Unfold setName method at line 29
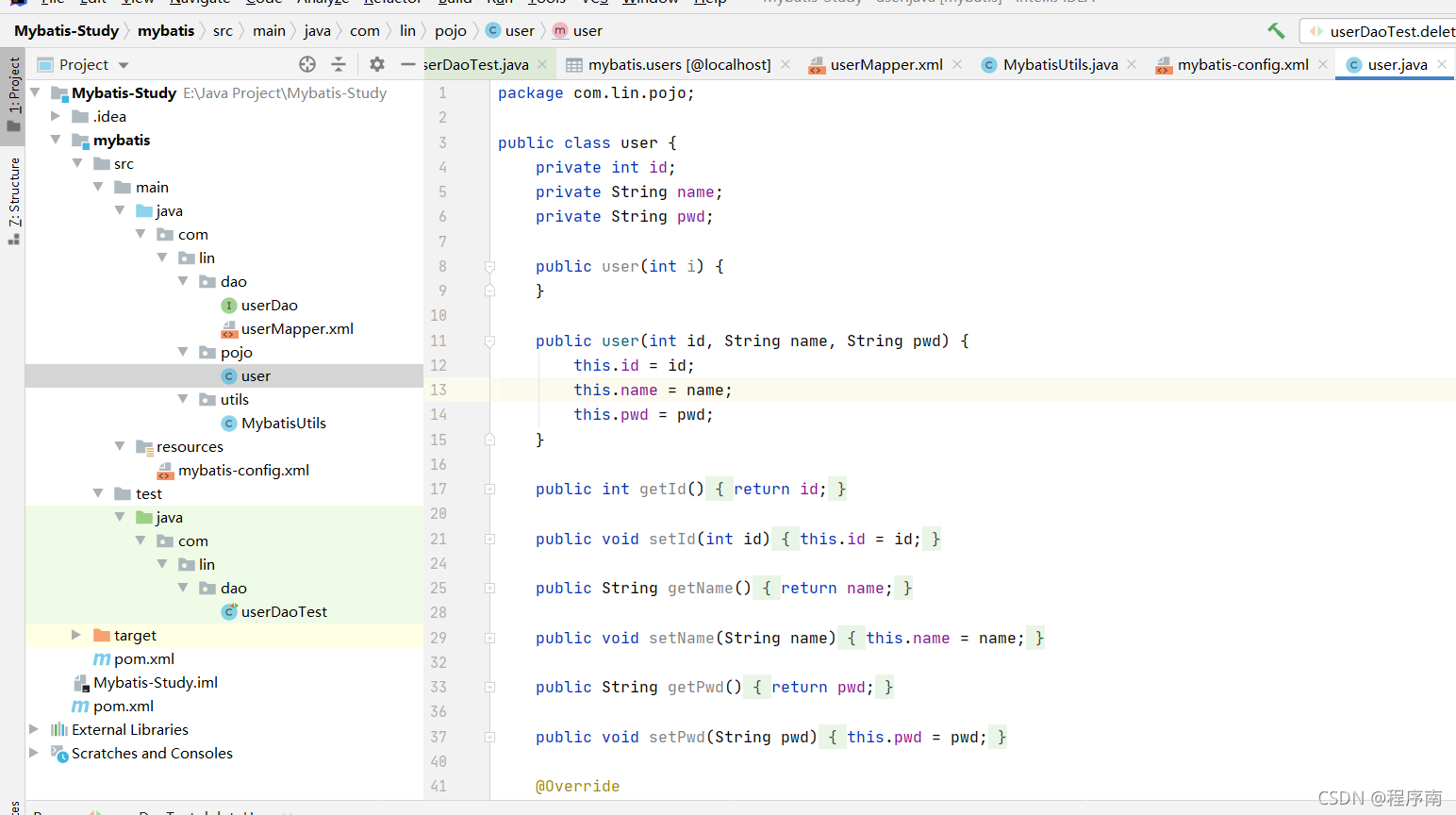The height and width of the screenshot is (815, 1456). pos(489,639)
